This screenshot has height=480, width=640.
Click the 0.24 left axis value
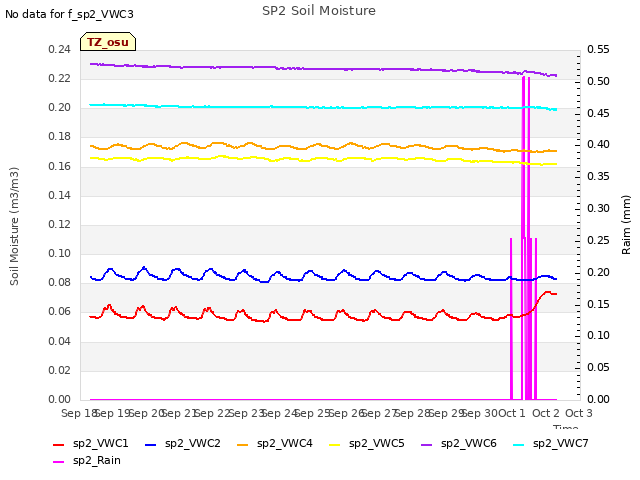click(x=60, y=50)
